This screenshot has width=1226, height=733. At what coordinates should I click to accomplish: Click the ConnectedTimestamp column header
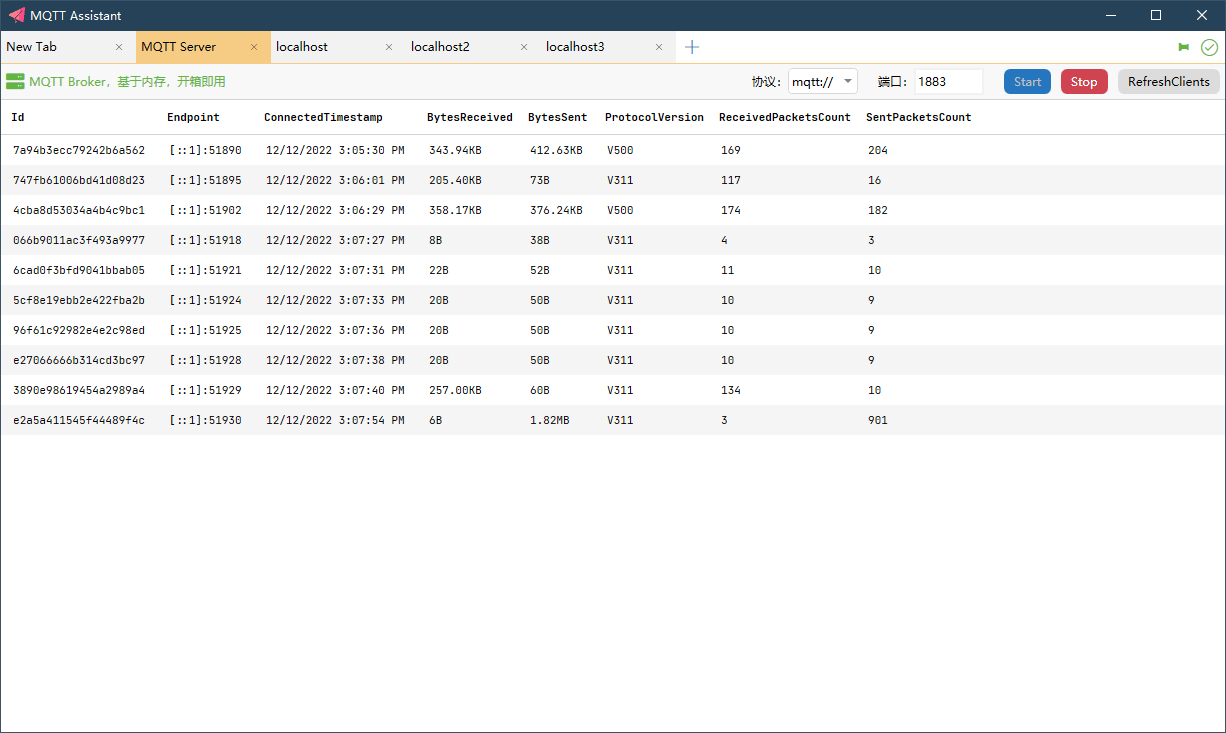(323, 117)
